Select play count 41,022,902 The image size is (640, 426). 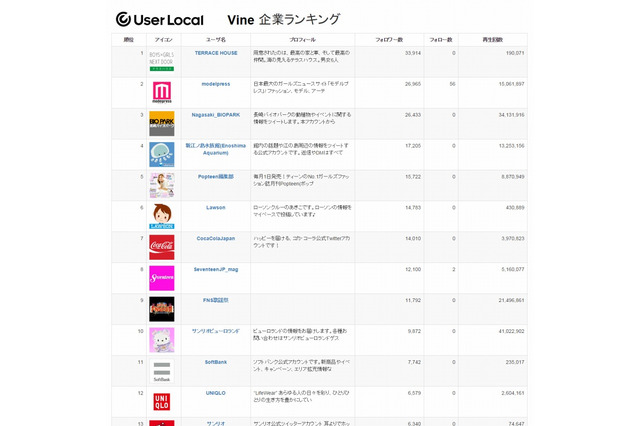tap(511, 331)
